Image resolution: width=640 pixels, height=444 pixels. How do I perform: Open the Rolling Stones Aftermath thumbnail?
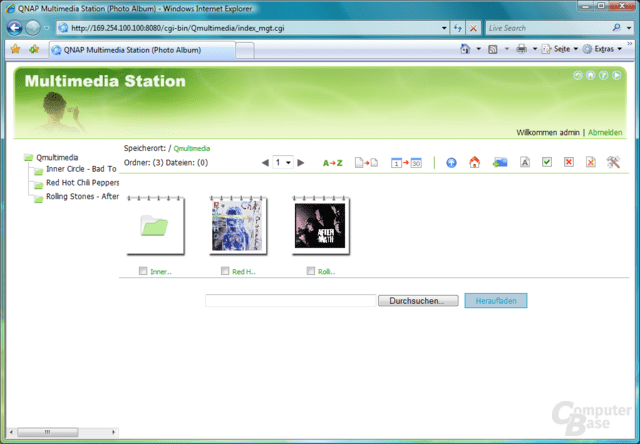(320, 226)
